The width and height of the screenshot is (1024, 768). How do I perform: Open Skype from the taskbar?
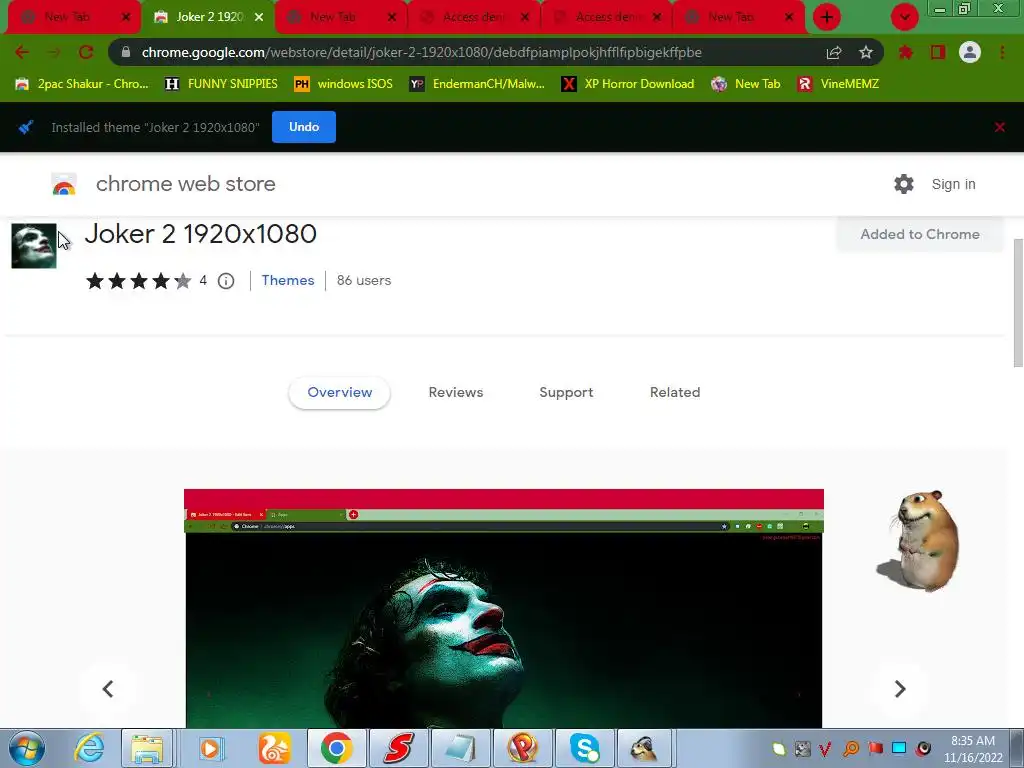coord(584,748)
